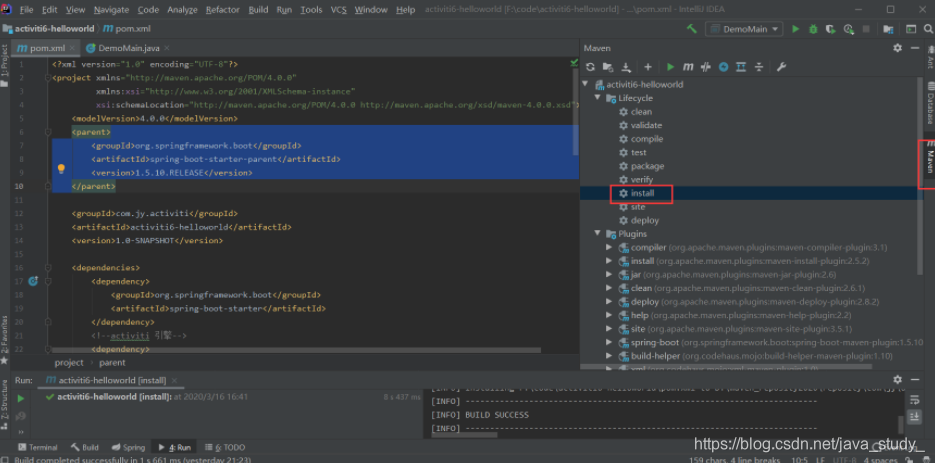
Task: Click the editor horizontal scrollbar
Action: tap(296, 351)
